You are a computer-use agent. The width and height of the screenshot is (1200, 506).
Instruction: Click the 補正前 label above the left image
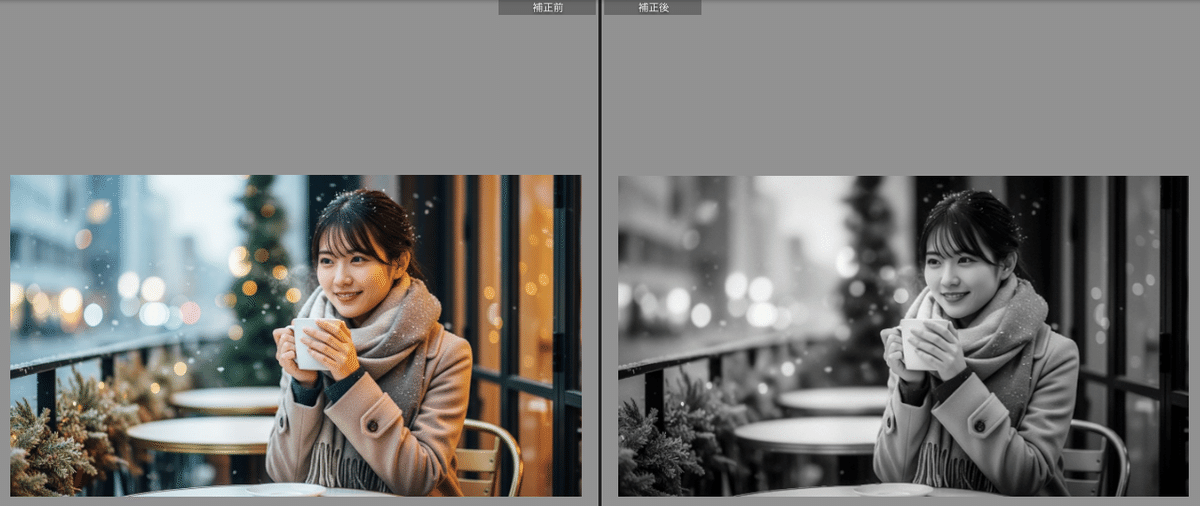pyautogui.click(x=547, y=7)
